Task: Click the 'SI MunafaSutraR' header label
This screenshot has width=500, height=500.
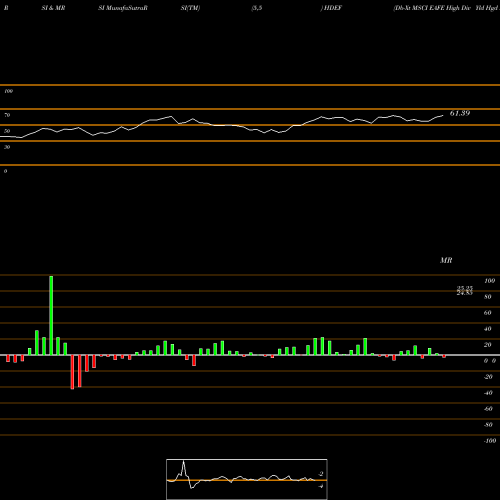Action: click(x=123, y=8)
